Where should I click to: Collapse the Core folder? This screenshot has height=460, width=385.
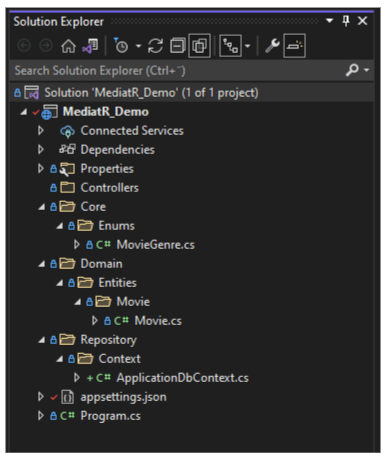41,207
